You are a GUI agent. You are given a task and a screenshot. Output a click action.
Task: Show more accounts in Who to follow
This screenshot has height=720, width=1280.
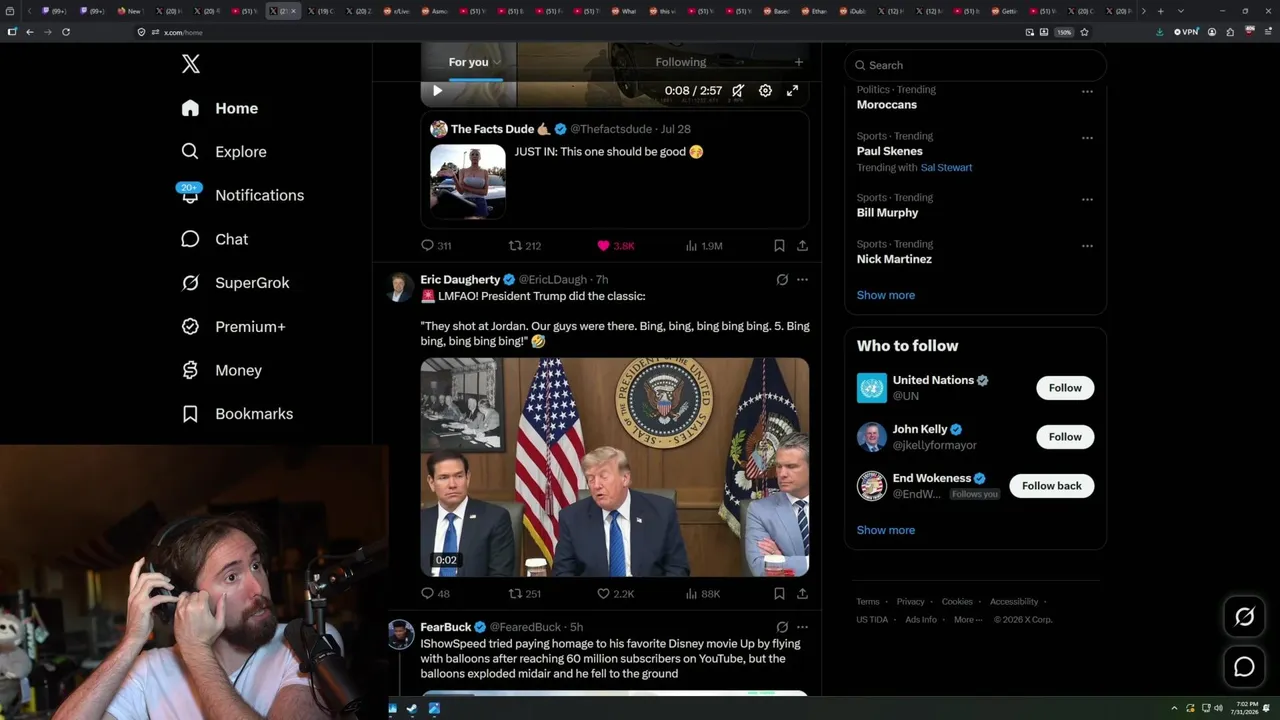coord(886,530)
